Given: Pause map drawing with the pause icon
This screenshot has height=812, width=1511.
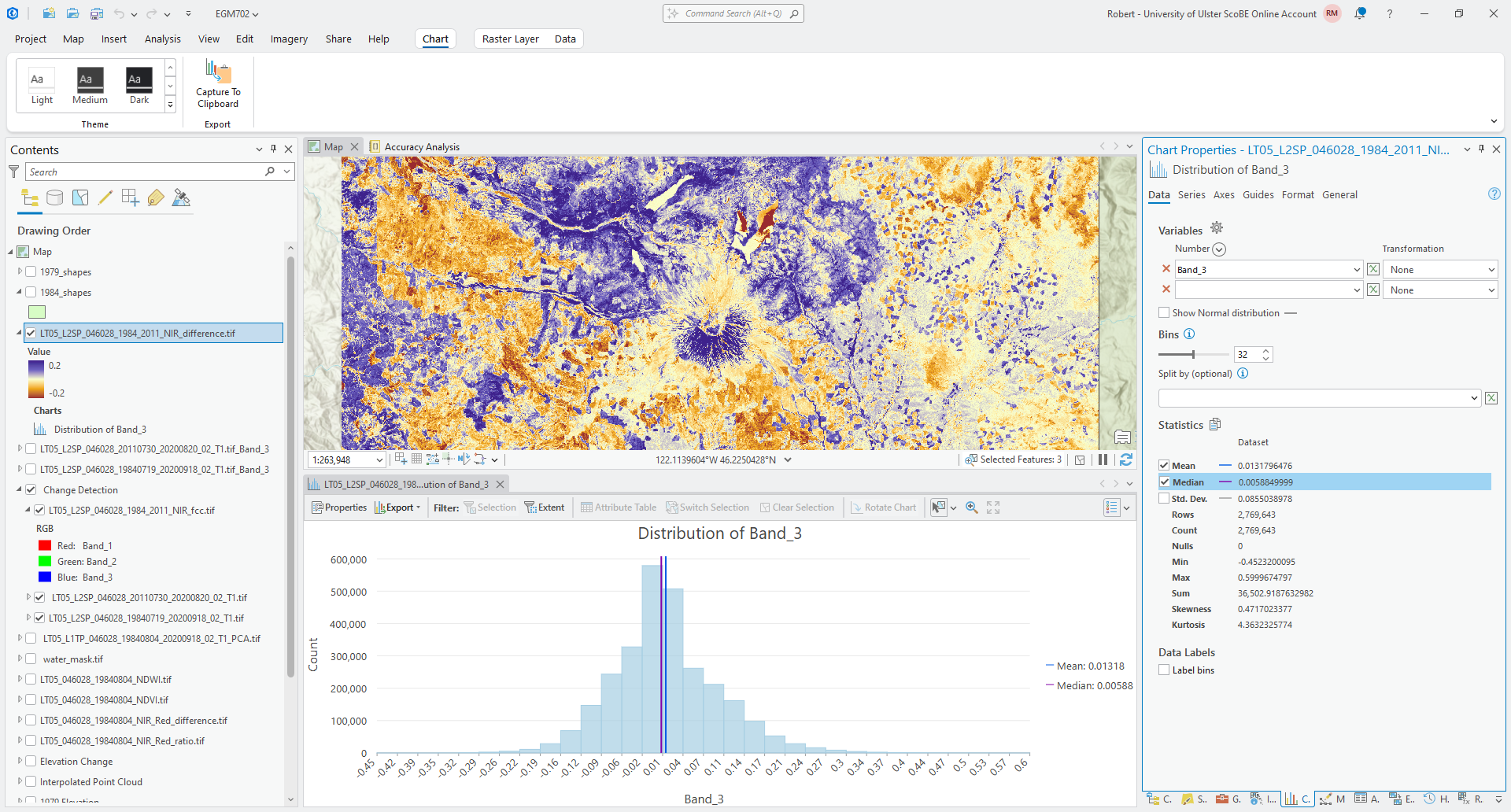Looking at the screenshot, I should point(1103,460).
